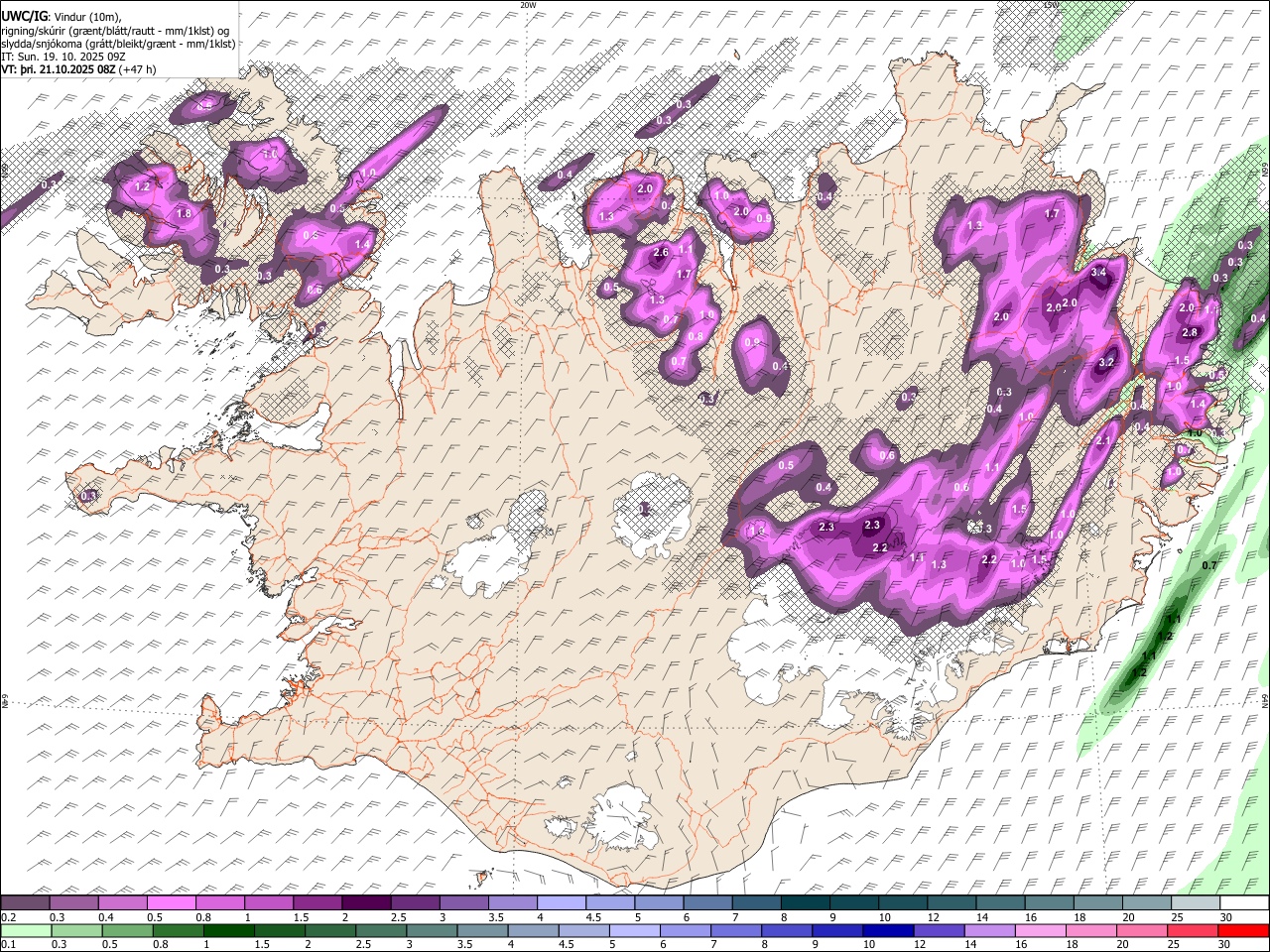Pick the bright red 30 swatch ending bottom legend row

pyautogui.click(x=1243, y=931)
